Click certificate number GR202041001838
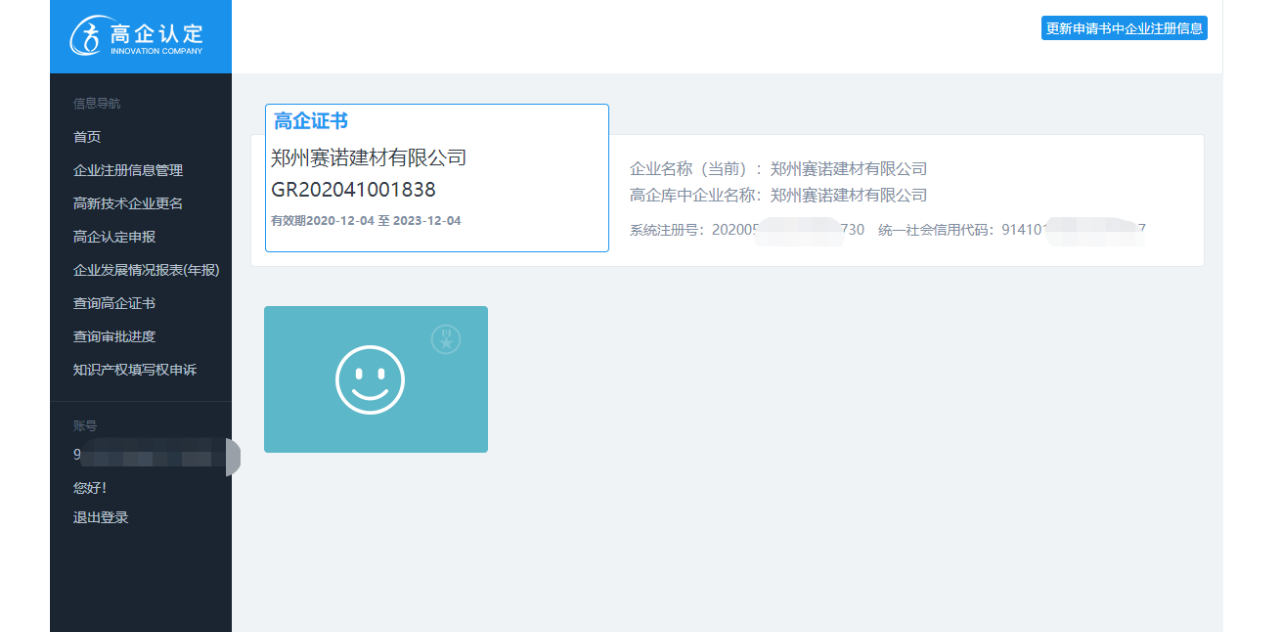The height and width of the screenshot is (632, 1280). point(353,190)
